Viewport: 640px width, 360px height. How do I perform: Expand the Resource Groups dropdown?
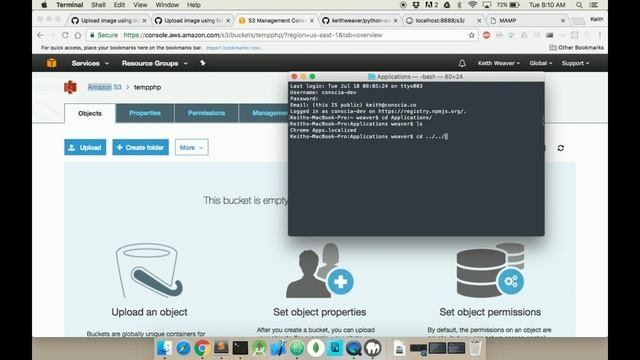click(x=155, y=63)
